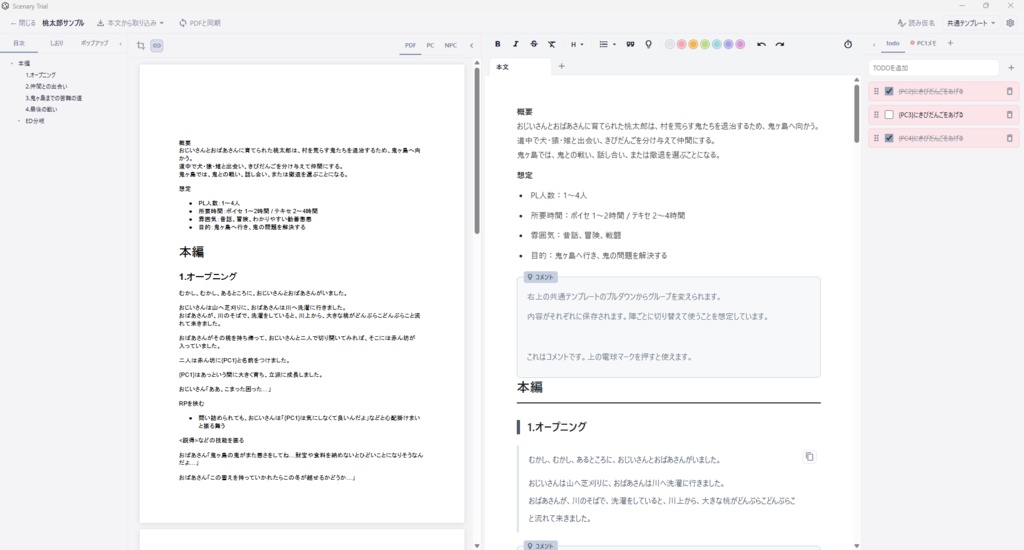Pick the green highlight color
Viewport: 1024px width, 550px height.
705,44
